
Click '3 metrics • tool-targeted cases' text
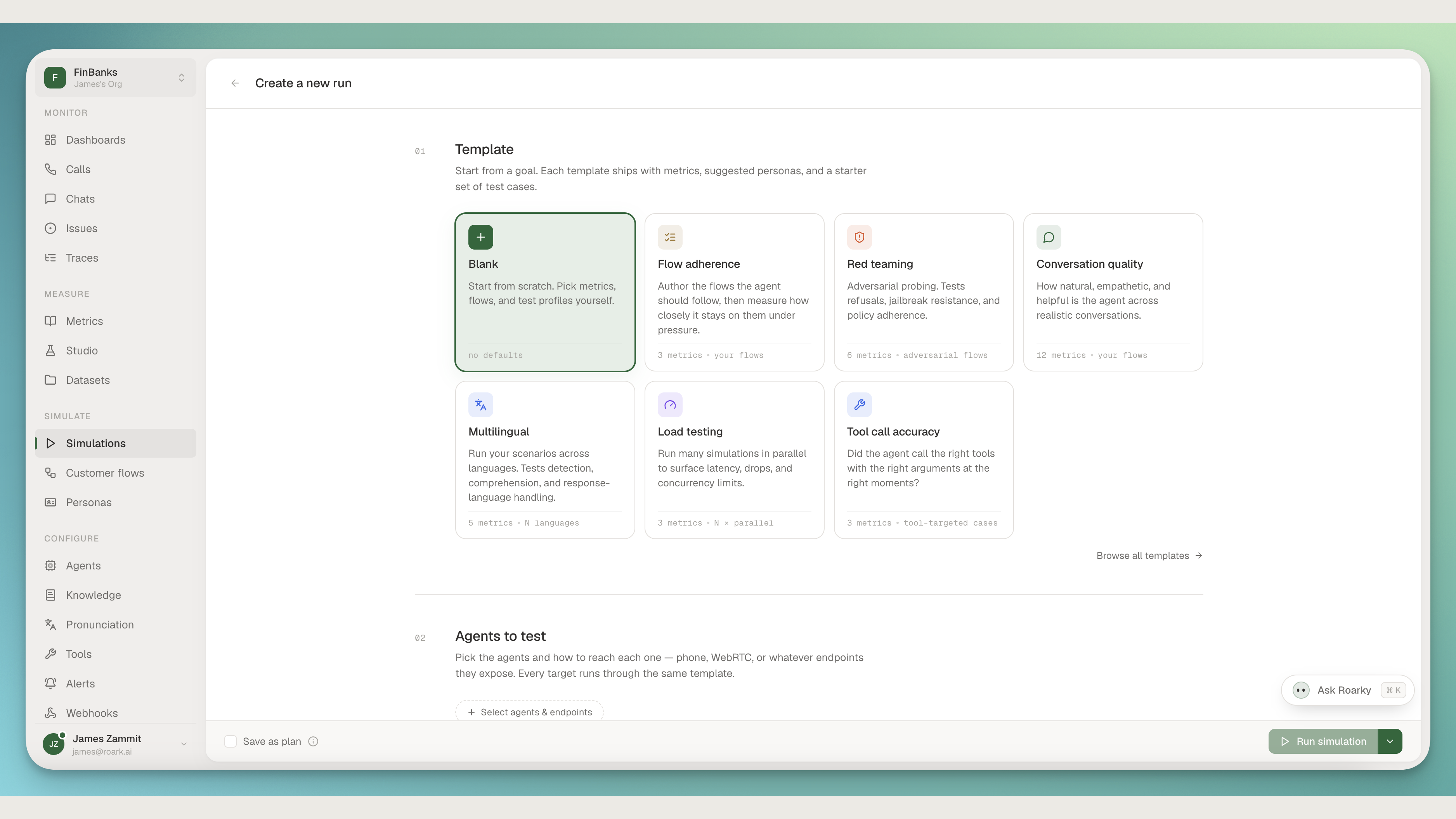pos(922,523)
